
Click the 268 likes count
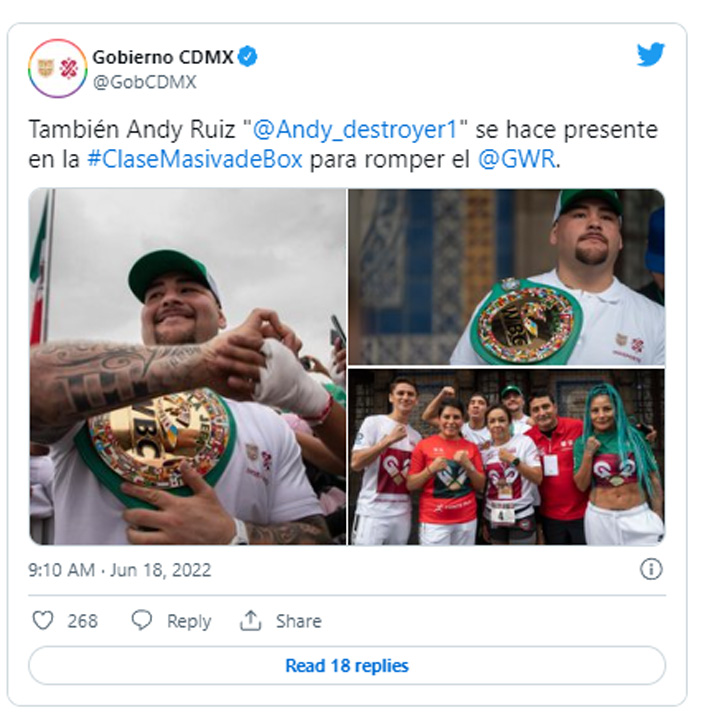[83, 621]
